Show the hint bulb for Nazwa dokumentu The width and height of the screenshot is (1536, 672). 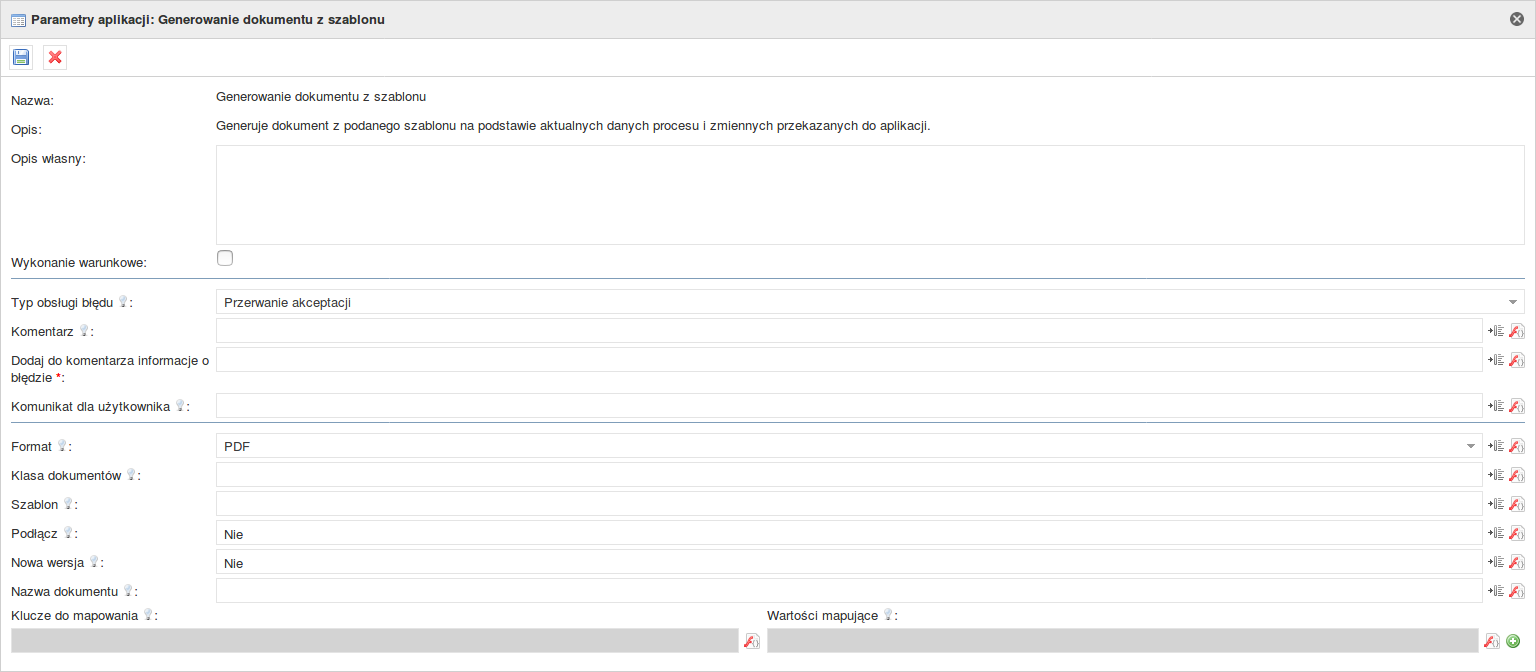pos(128,590)
